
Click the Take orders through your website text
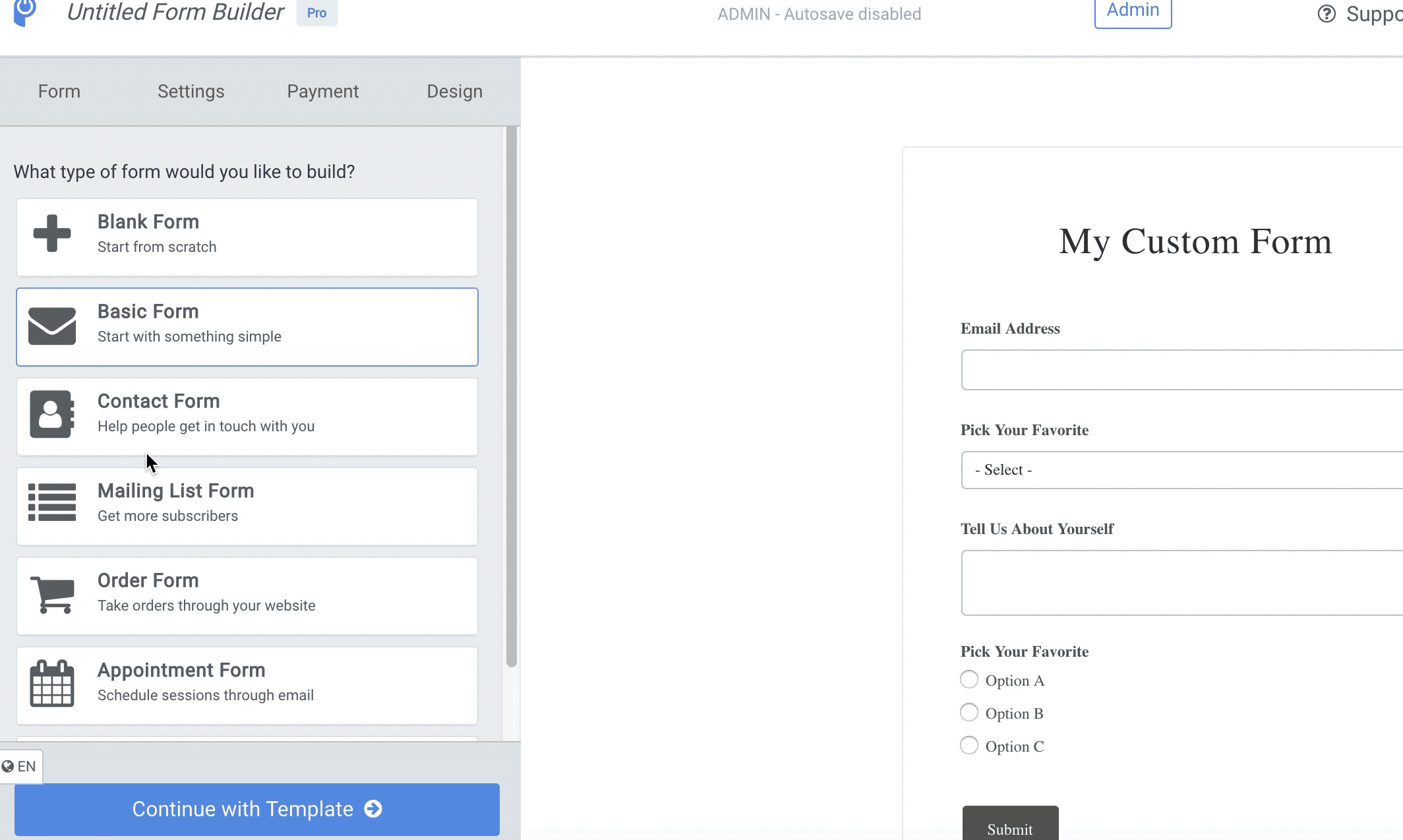(x=206, y=605)
